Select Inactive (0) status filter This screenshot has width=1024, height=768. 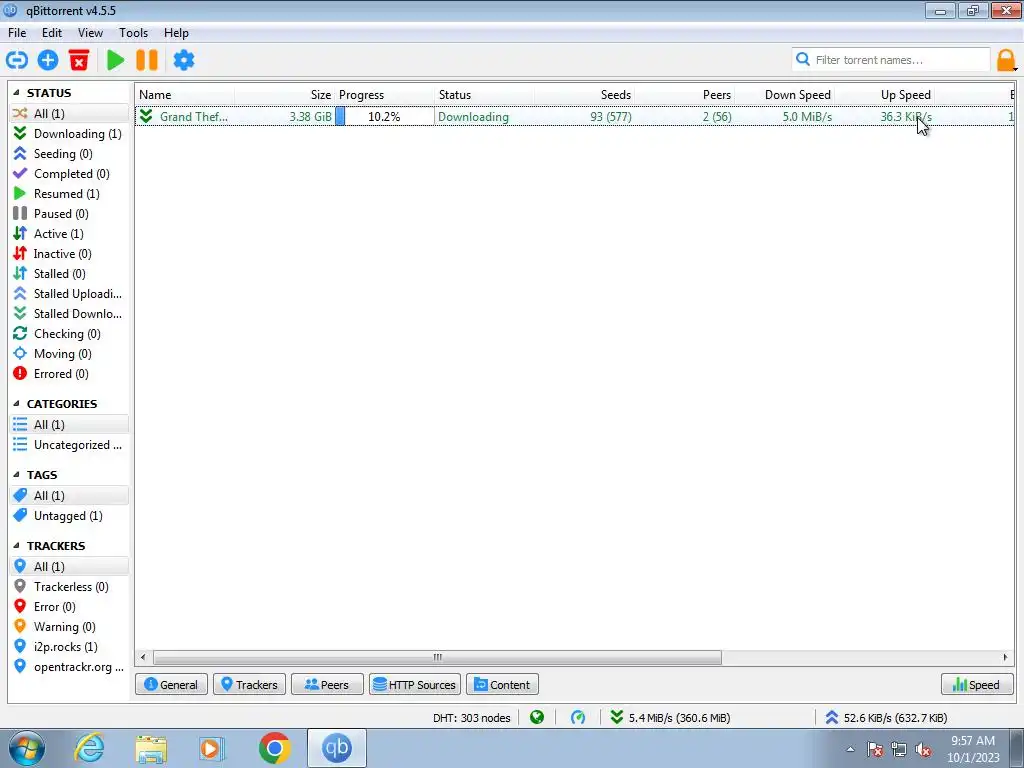68,253
